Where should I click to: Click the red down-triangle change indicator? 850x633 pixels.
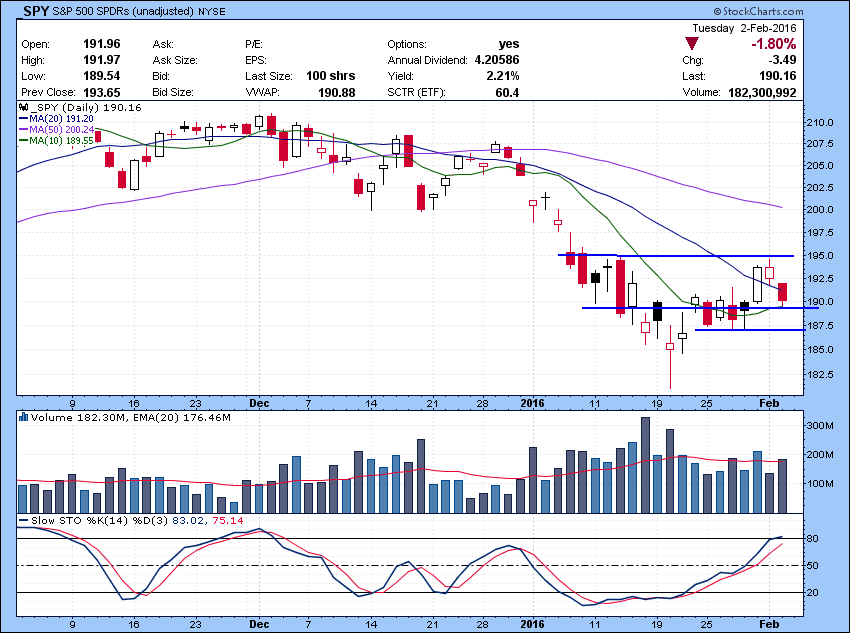click(x=692, y=43)
